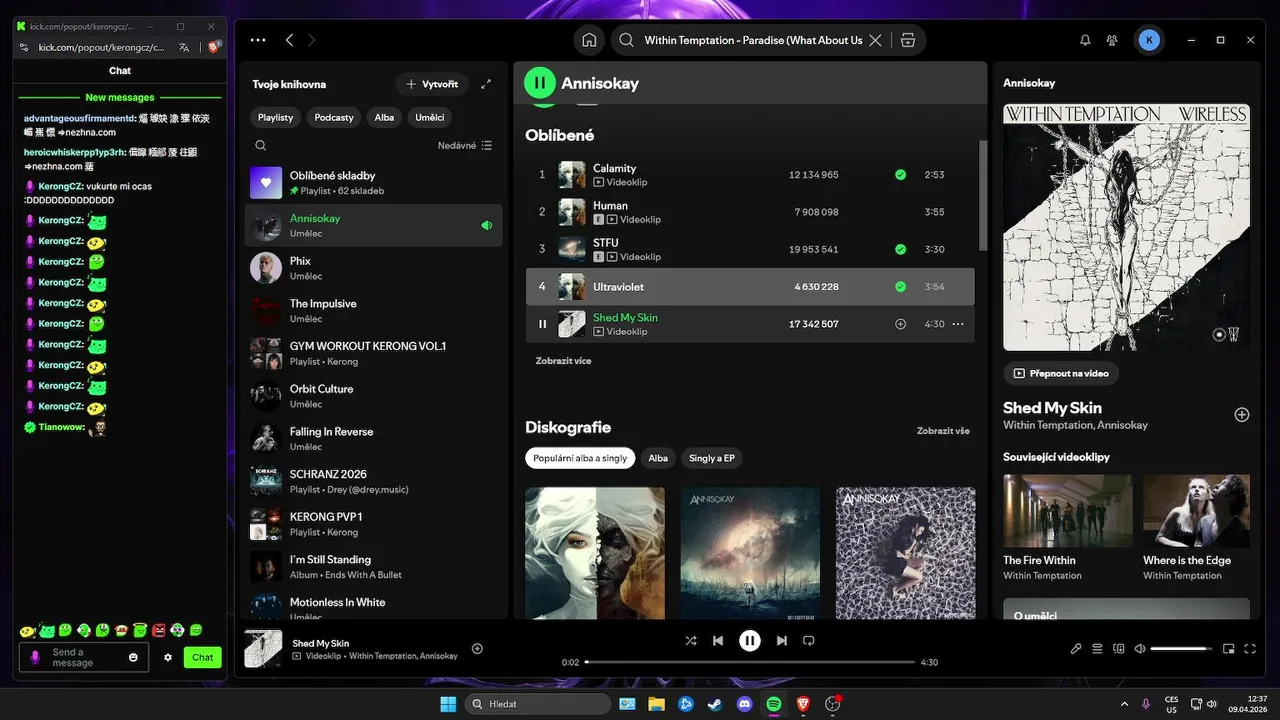This screenshot has height=720, width=1280.
Task: Open the Nedávné sort dropdown
Action: tap(465, 145)
